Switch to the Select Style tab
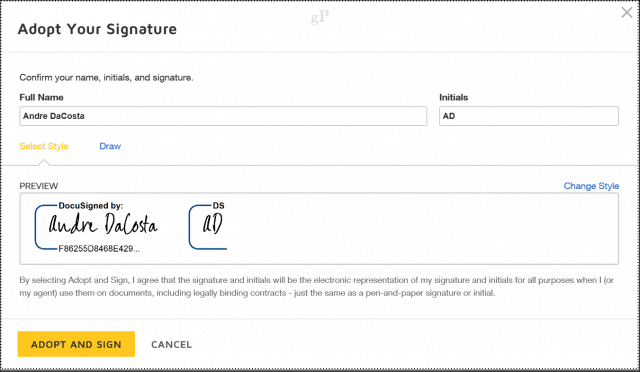Image resolution: width=640 pixels, height=372 pixels. pos(44,146)
